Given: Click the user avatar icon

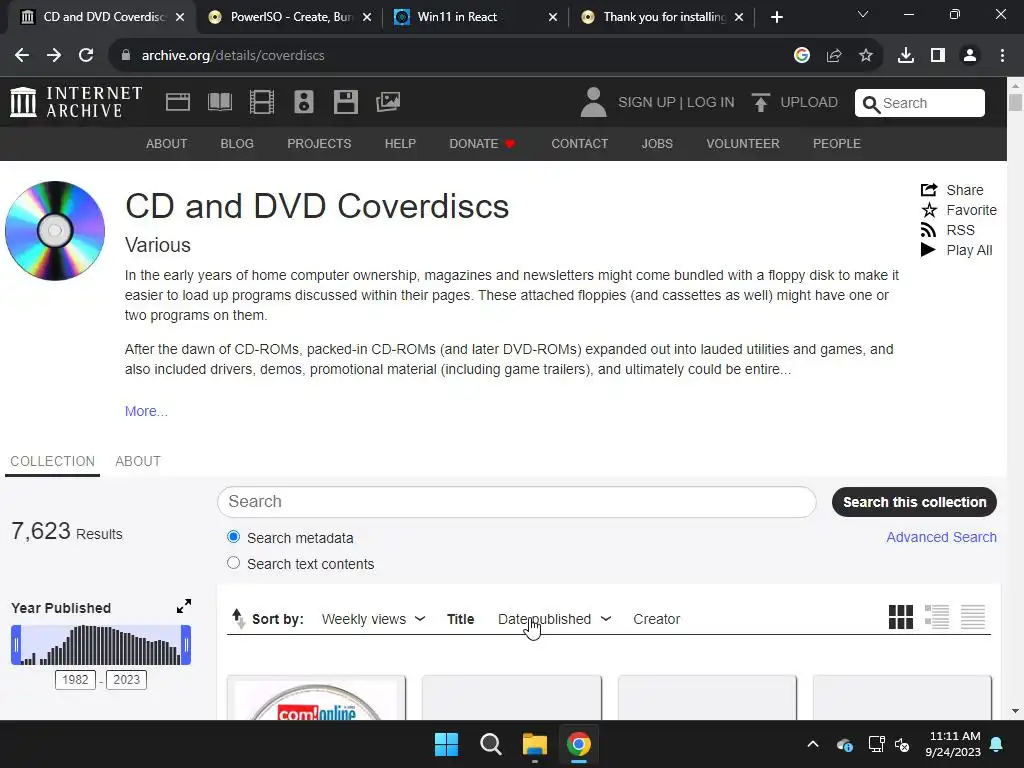Looking at the screenshot, I should [593, 103].
